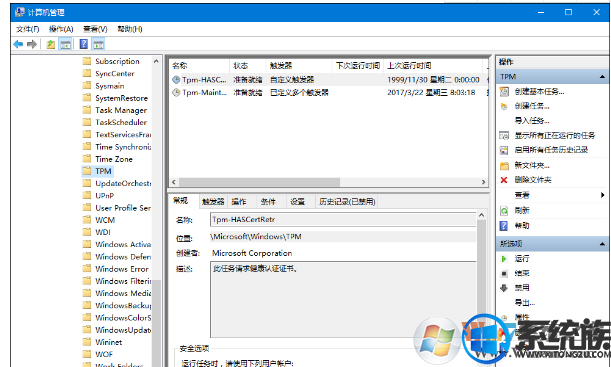Select the 常规 tab

pyautogui.click(x=180, y=201)
